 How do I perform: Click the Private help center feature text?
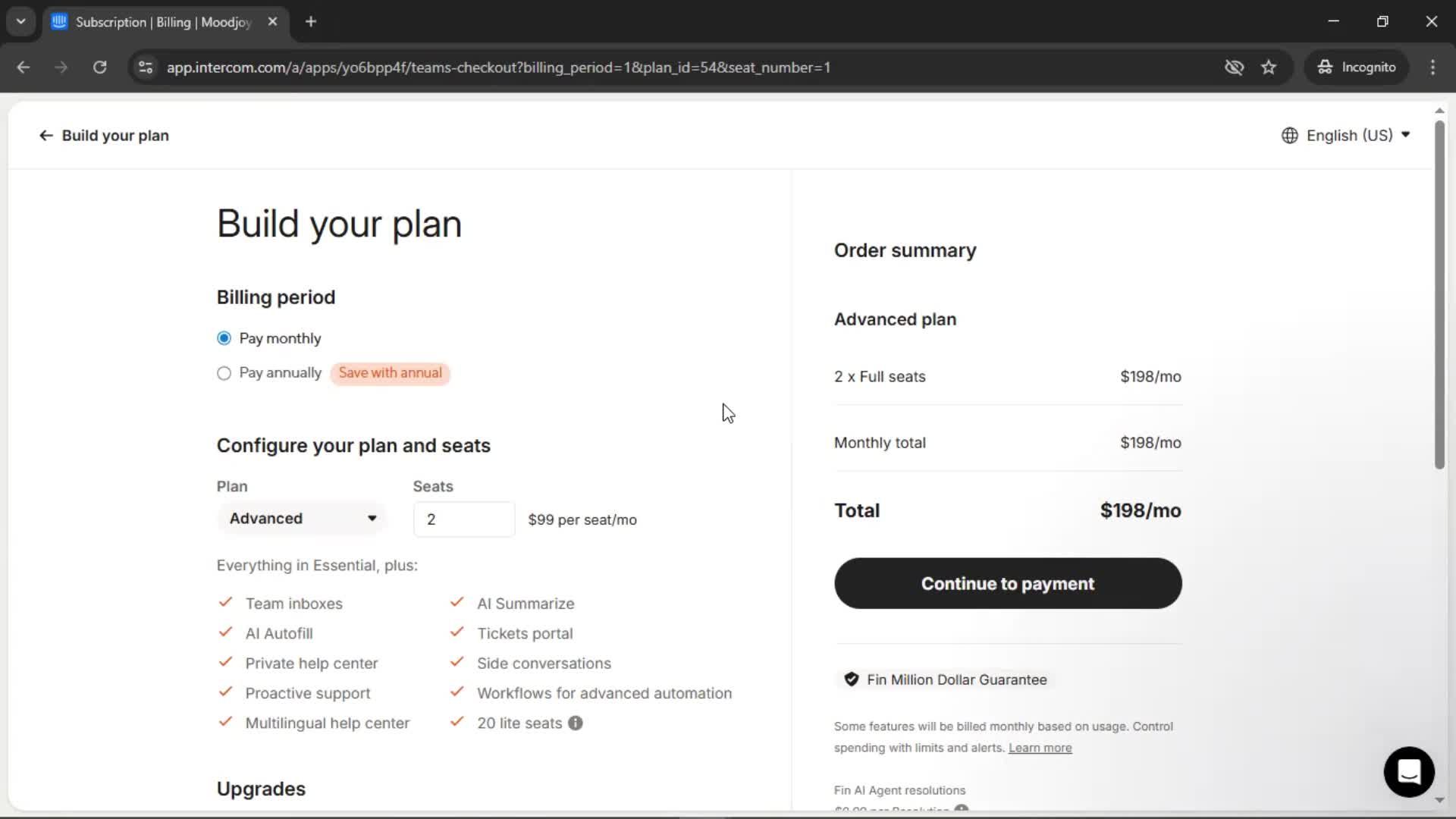311,664
